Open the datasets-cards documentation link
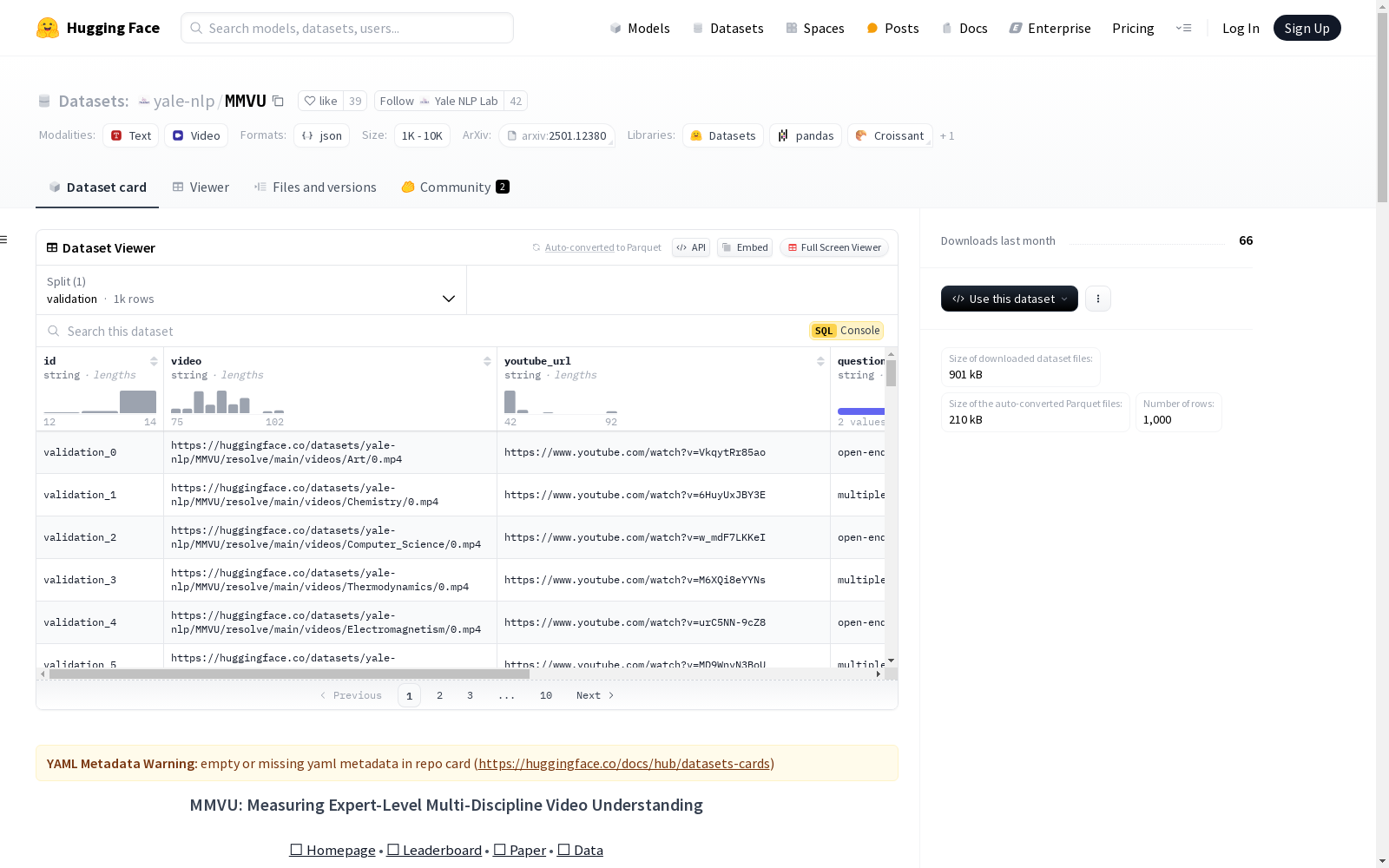Screen dimensions: 1389x868 pos(624,764)
